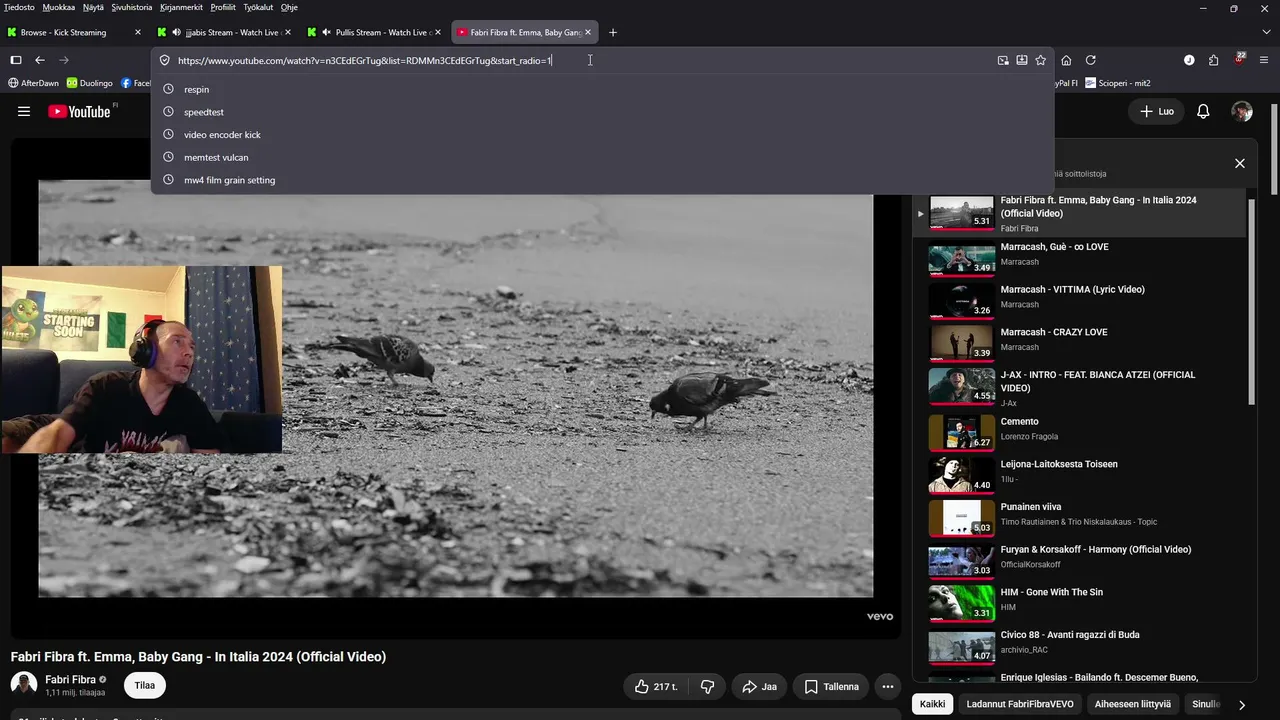Choose 'video encoder kick' suggestion
Viewport: 1280px width, 720px height.
(x=602, y=135)
